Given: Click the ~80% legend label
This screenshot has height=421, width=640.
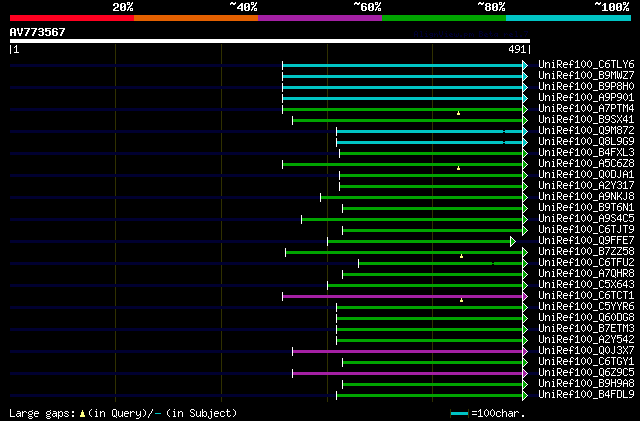Looking at the screenshot, I should [x=491, y=7].
